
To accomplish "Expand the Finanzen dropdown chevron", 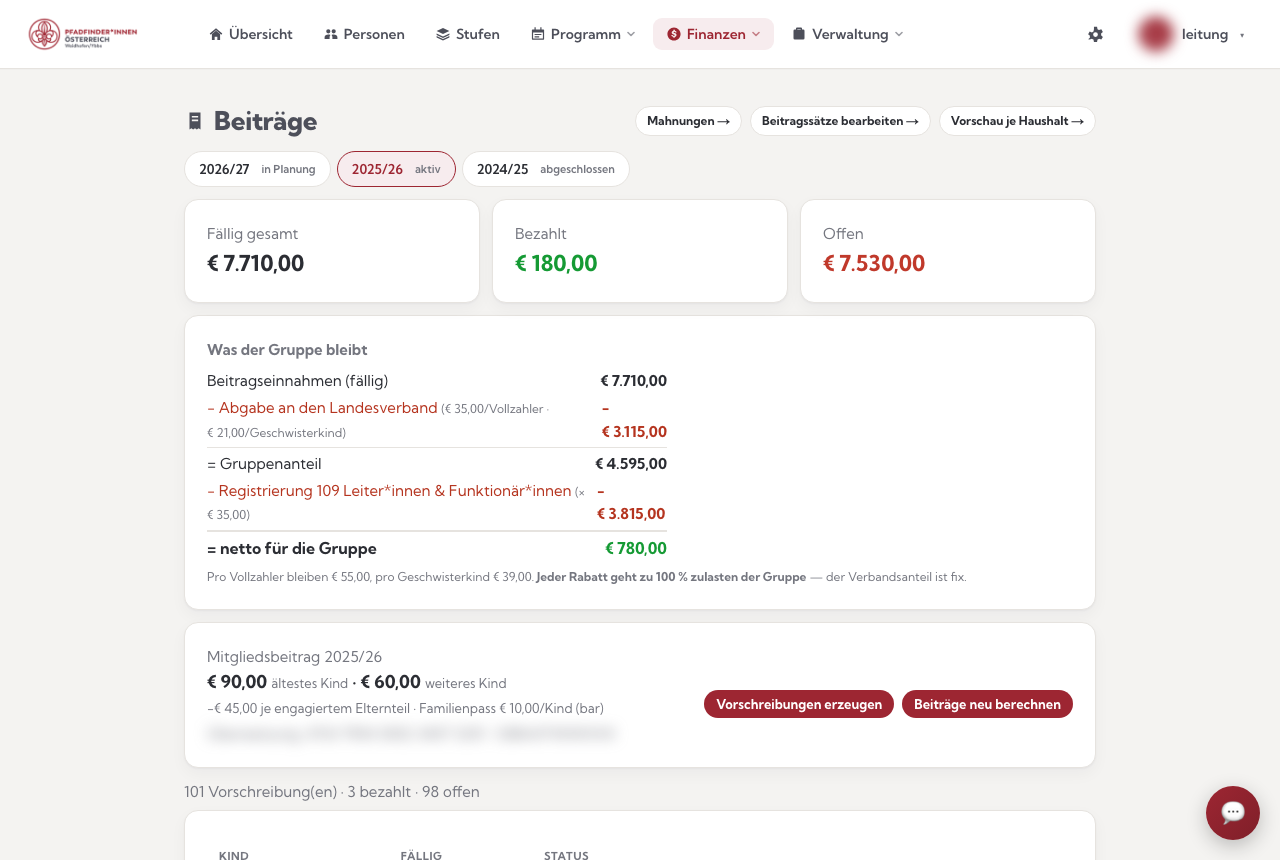I will (x=756, y=34).
